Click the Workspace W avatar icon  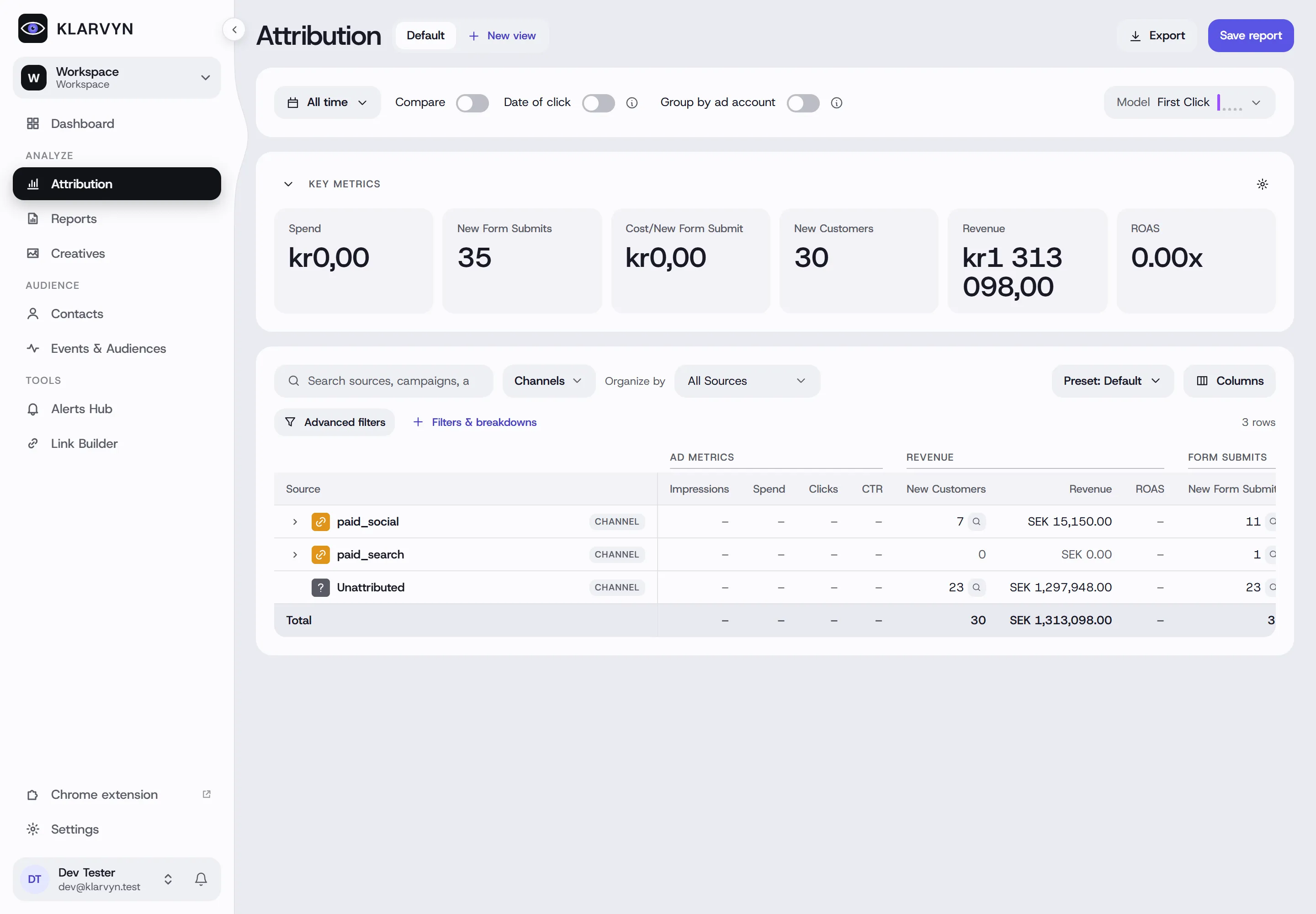coord(34,78)
